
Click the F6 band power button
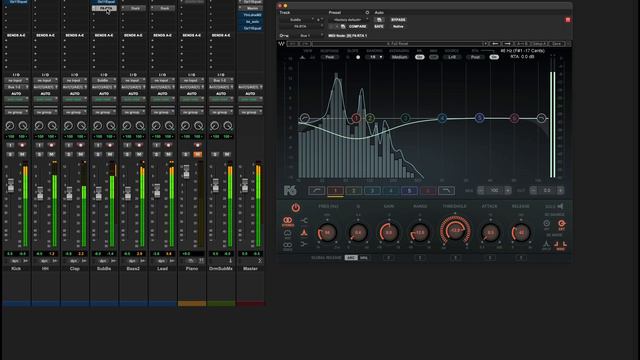tap(296, 208)
